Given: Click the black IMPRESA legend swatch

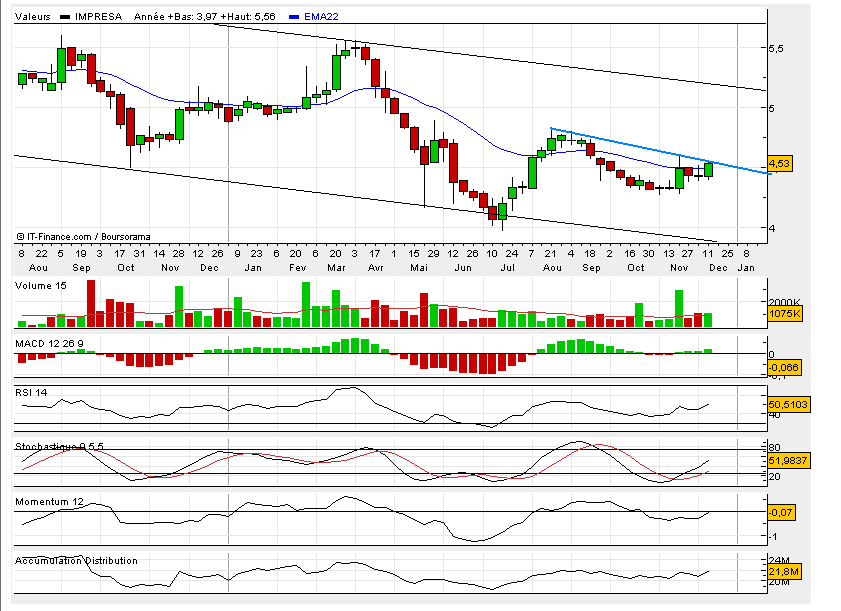Looking at the screenshot, I should pyautogui.click(x=65, y=17).
